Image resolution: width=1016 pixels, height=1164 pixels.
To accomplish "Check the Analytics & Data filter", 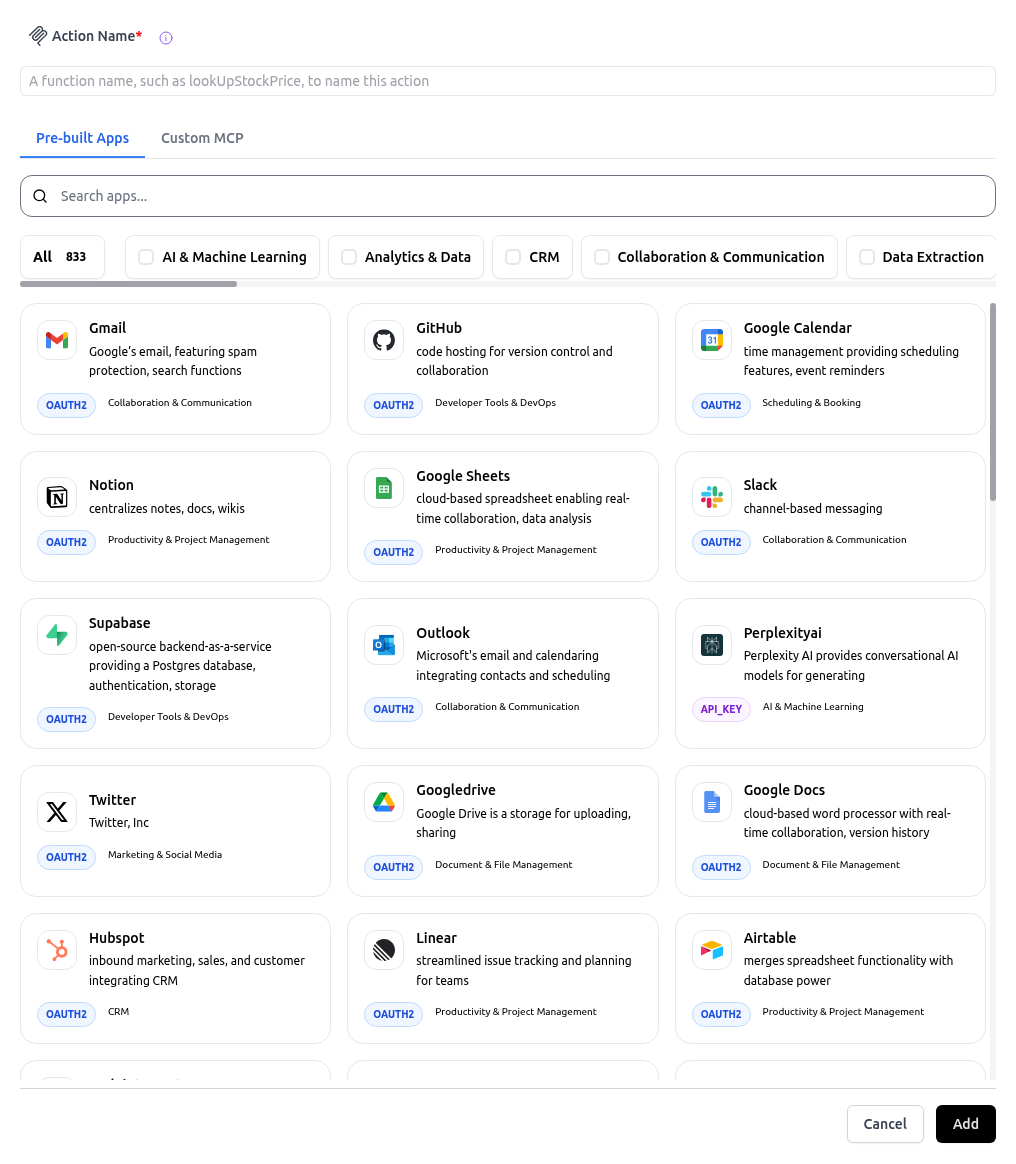I will point(349,257).
